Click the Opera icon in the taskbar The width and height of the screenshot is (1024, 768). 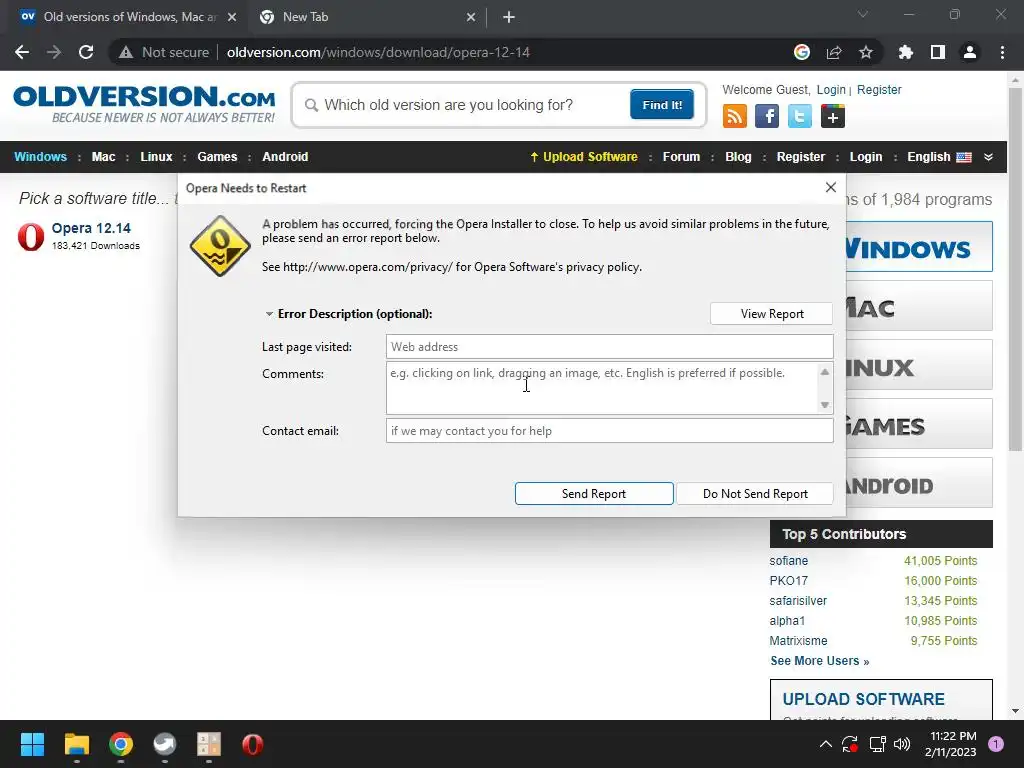pos(253,744)
